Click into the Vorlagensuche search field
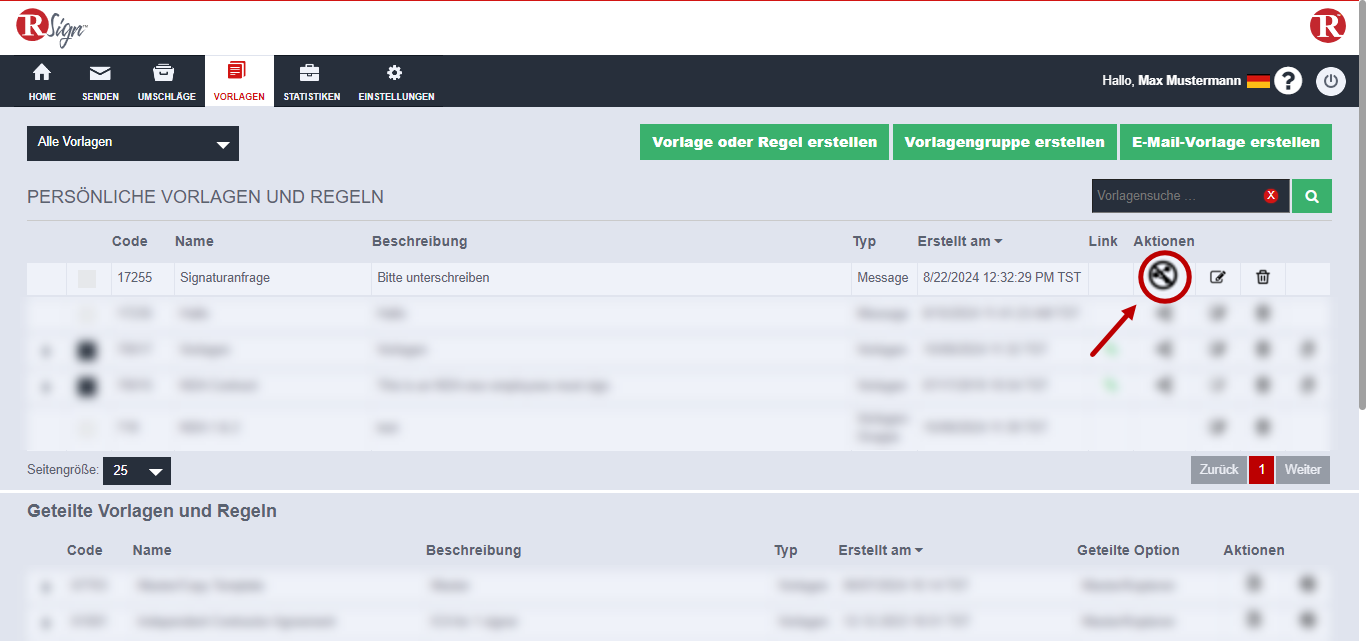This screenshot has height=641, width=1366. pos(1175,196)
